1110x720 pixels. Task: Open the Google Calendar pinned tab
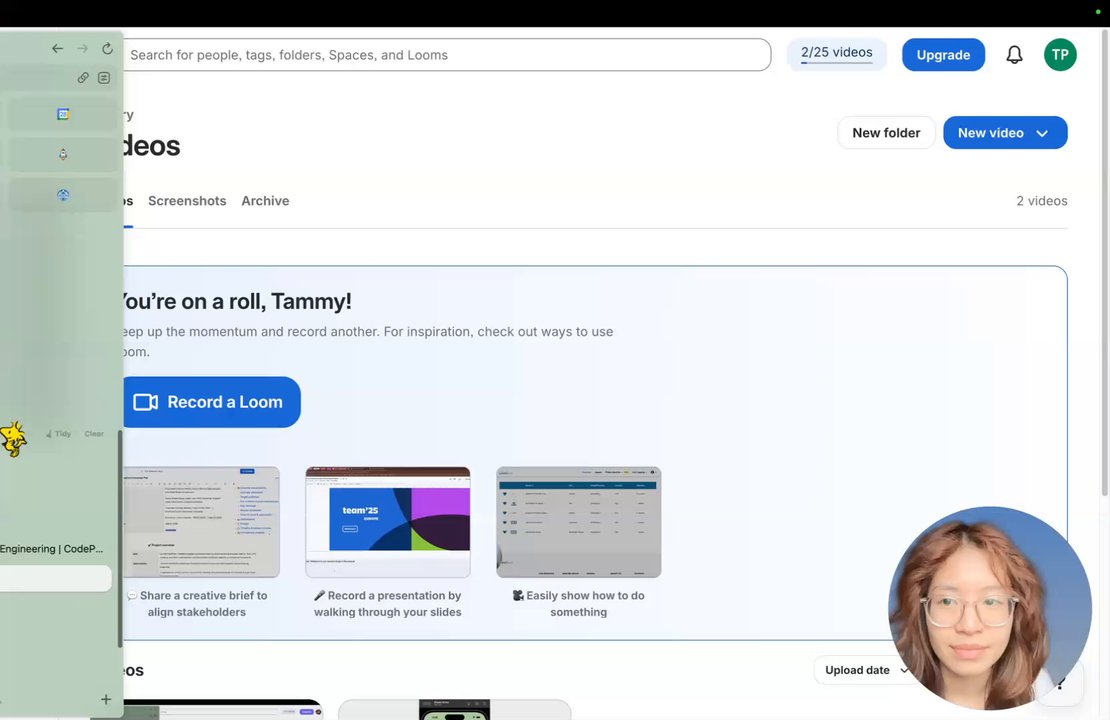click(x=63, y=114)
